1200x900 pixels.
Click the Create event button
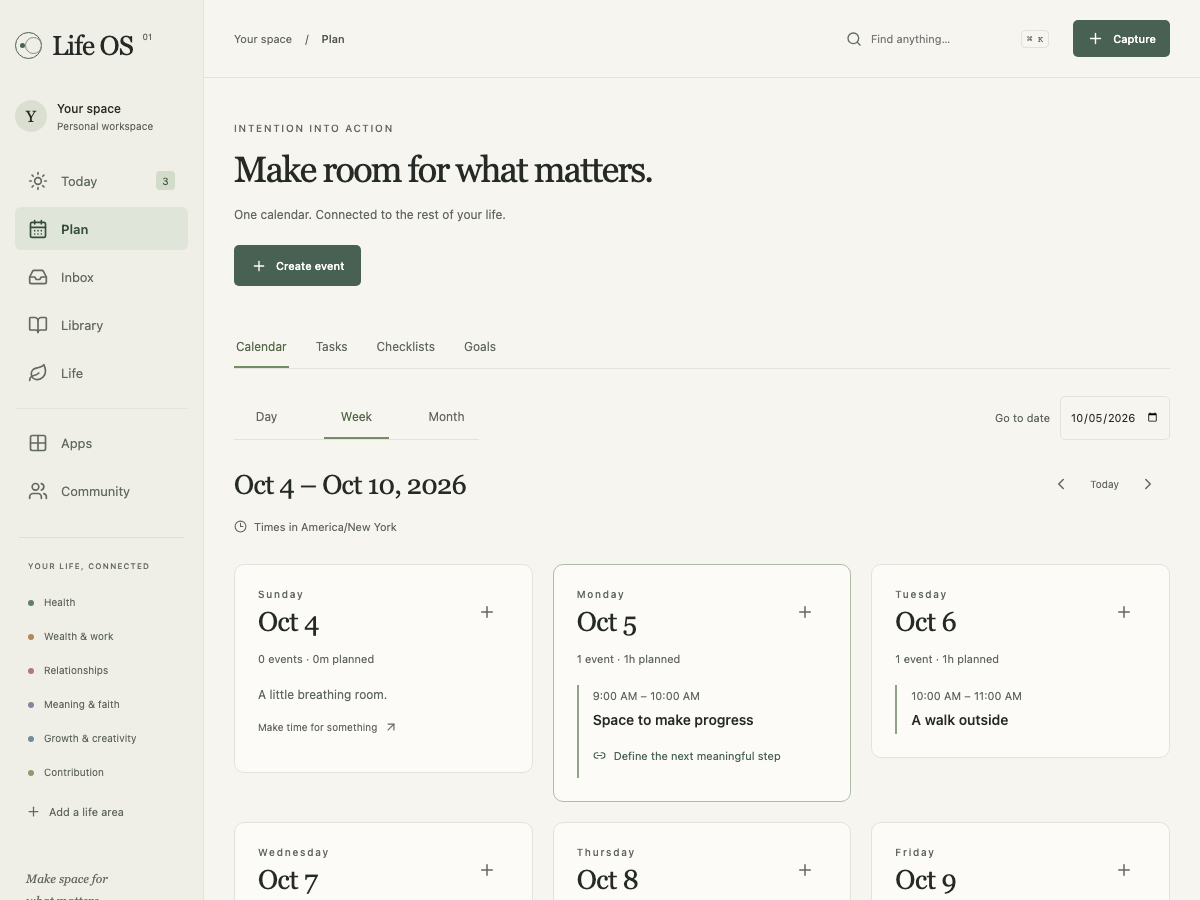(297, 266)
